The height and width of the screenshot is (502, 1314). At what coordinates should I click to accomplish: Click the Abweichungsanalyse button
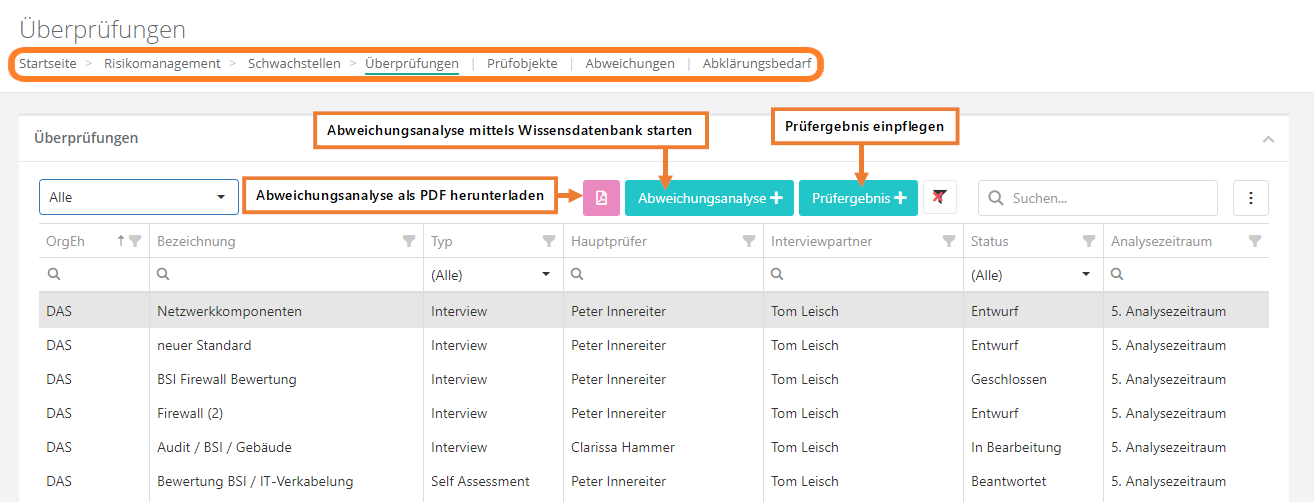(709, 198)
